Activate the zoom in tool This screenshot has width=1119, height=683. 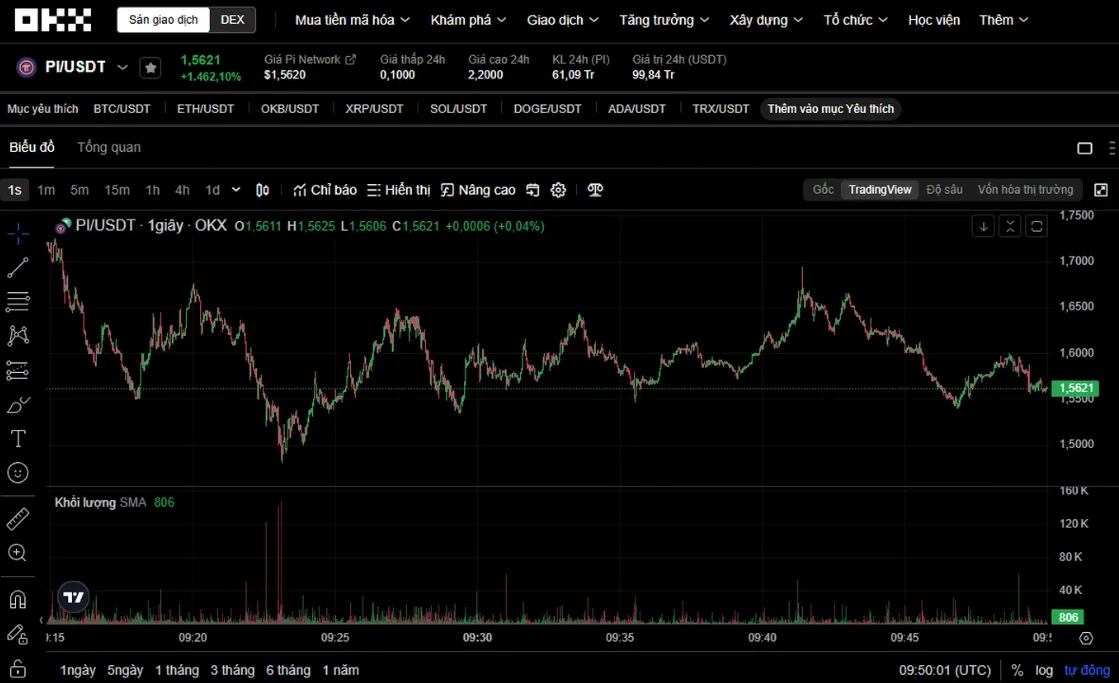[18, 553]
